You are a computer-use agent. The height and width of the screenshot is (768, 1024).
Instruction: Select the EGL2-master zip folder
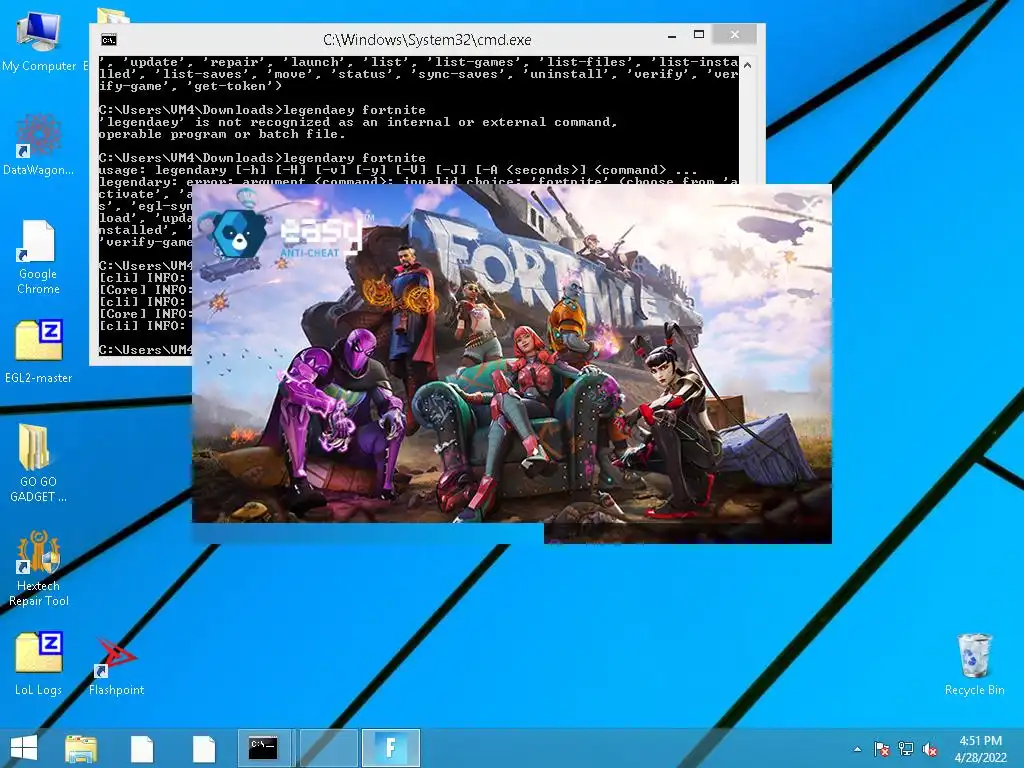click(x=39, y=351)
